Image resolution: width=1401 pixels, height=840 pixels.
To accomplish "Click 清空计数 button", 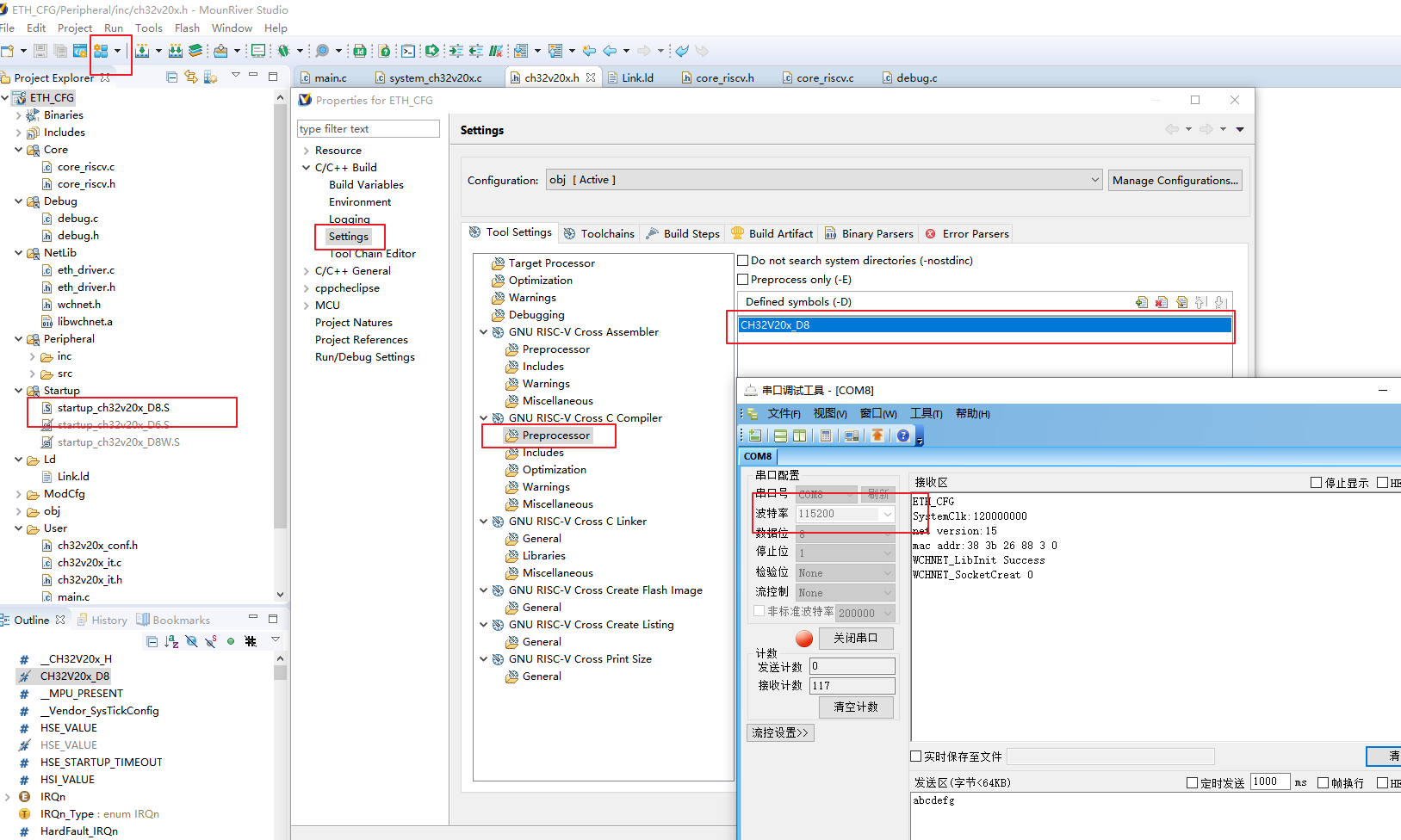I will tap(856, 707).
